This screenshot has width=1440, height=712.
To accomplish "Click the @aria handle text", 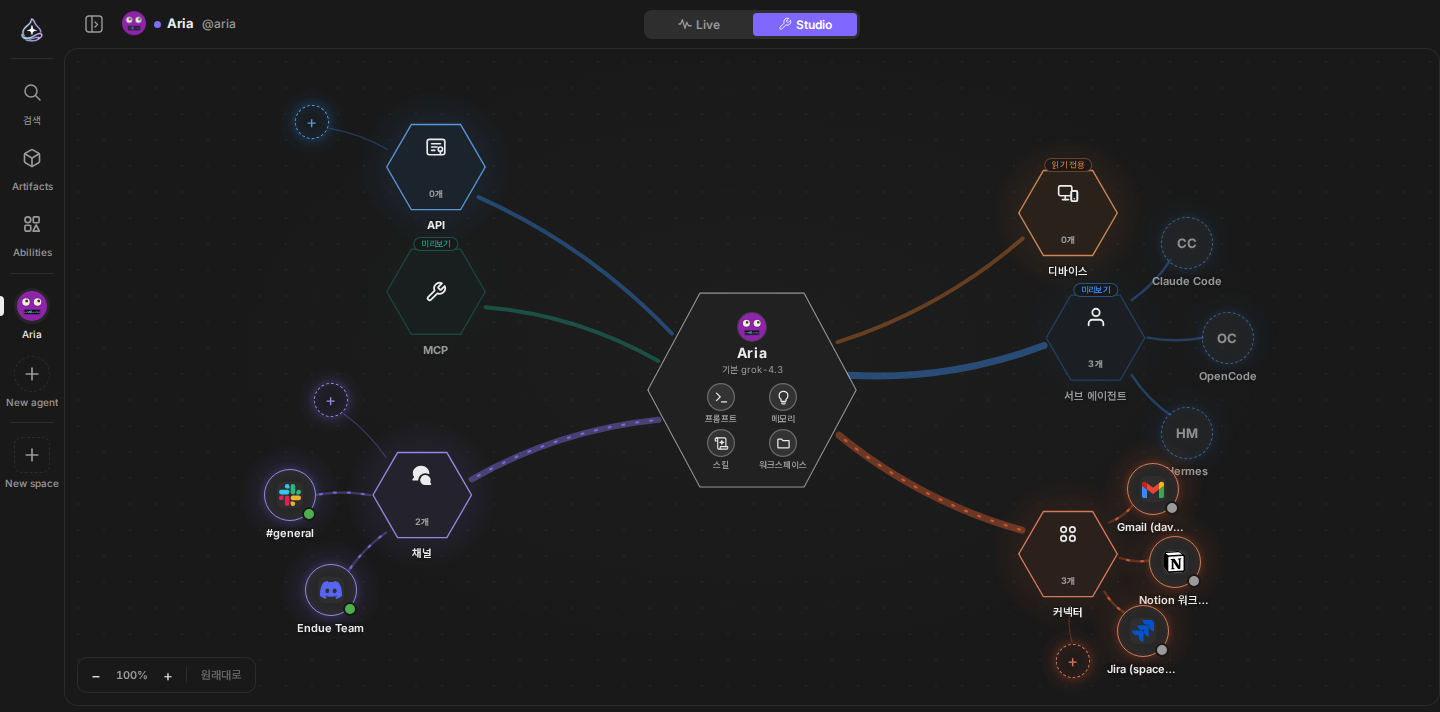I will [x=219, y=24].
